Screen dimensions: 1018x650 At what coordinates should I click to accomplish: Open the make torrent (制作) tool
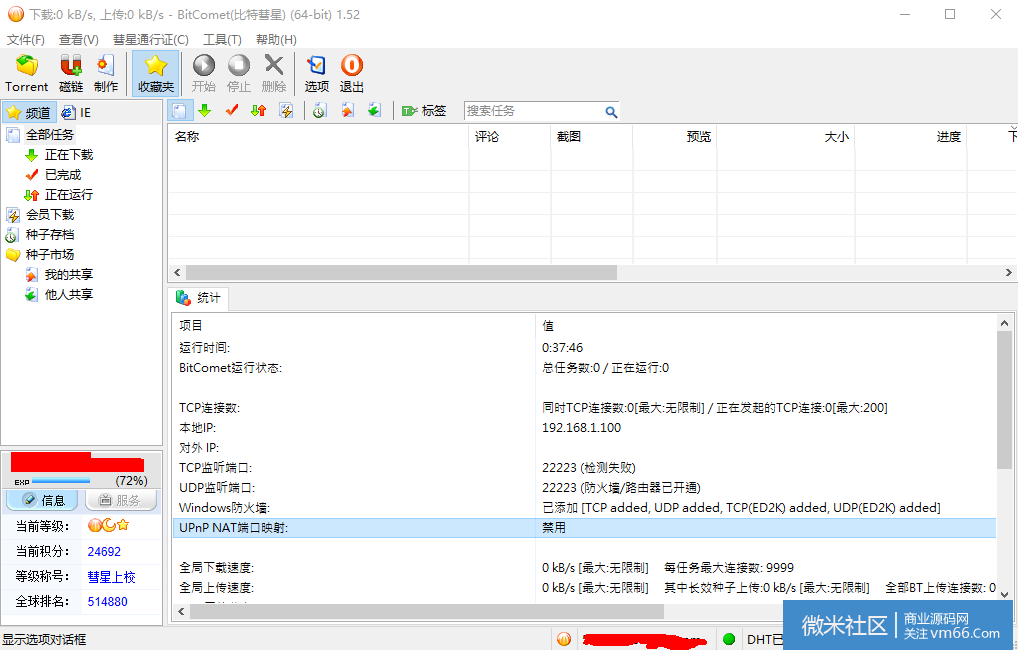106,73
